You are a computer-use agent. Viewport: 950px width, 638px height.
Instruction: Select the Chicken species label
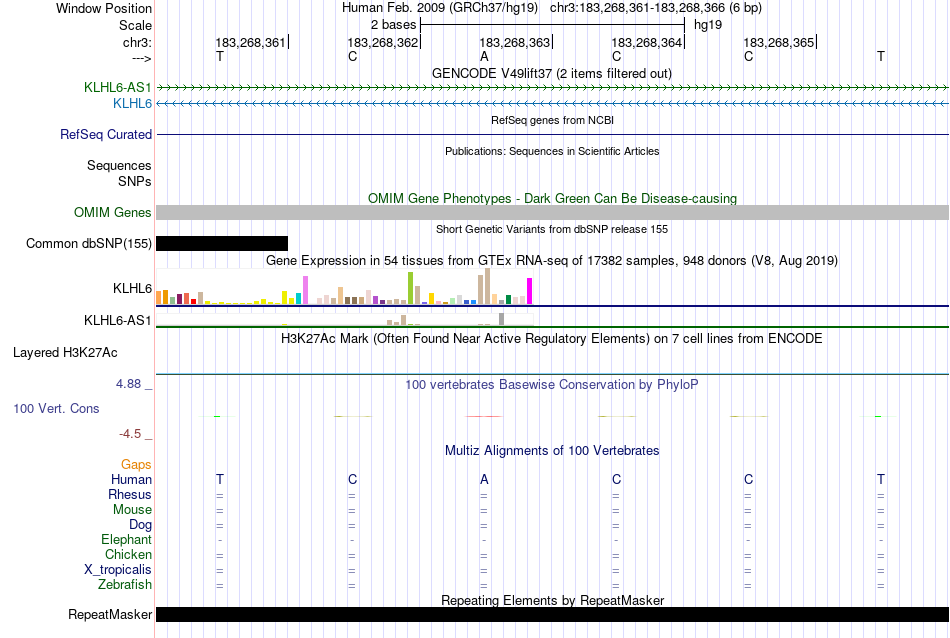click(128, 554)
